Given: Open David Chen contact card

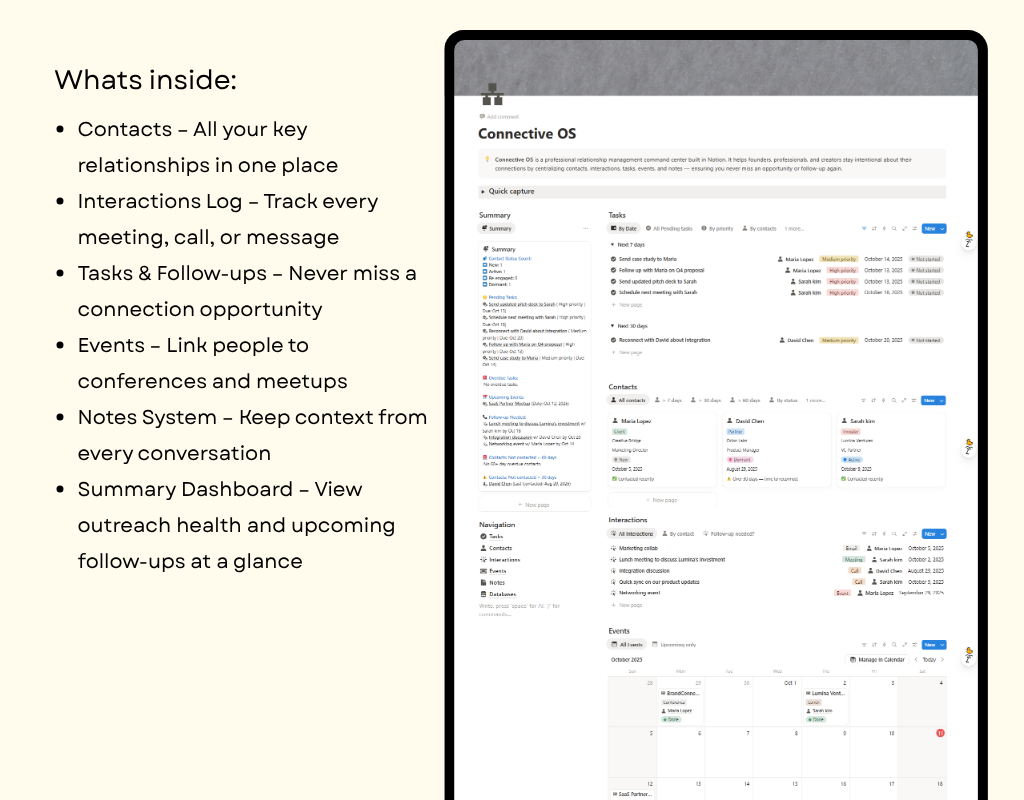Looking at the screenshot, I should pyautogui.click(x=776, y=449).
